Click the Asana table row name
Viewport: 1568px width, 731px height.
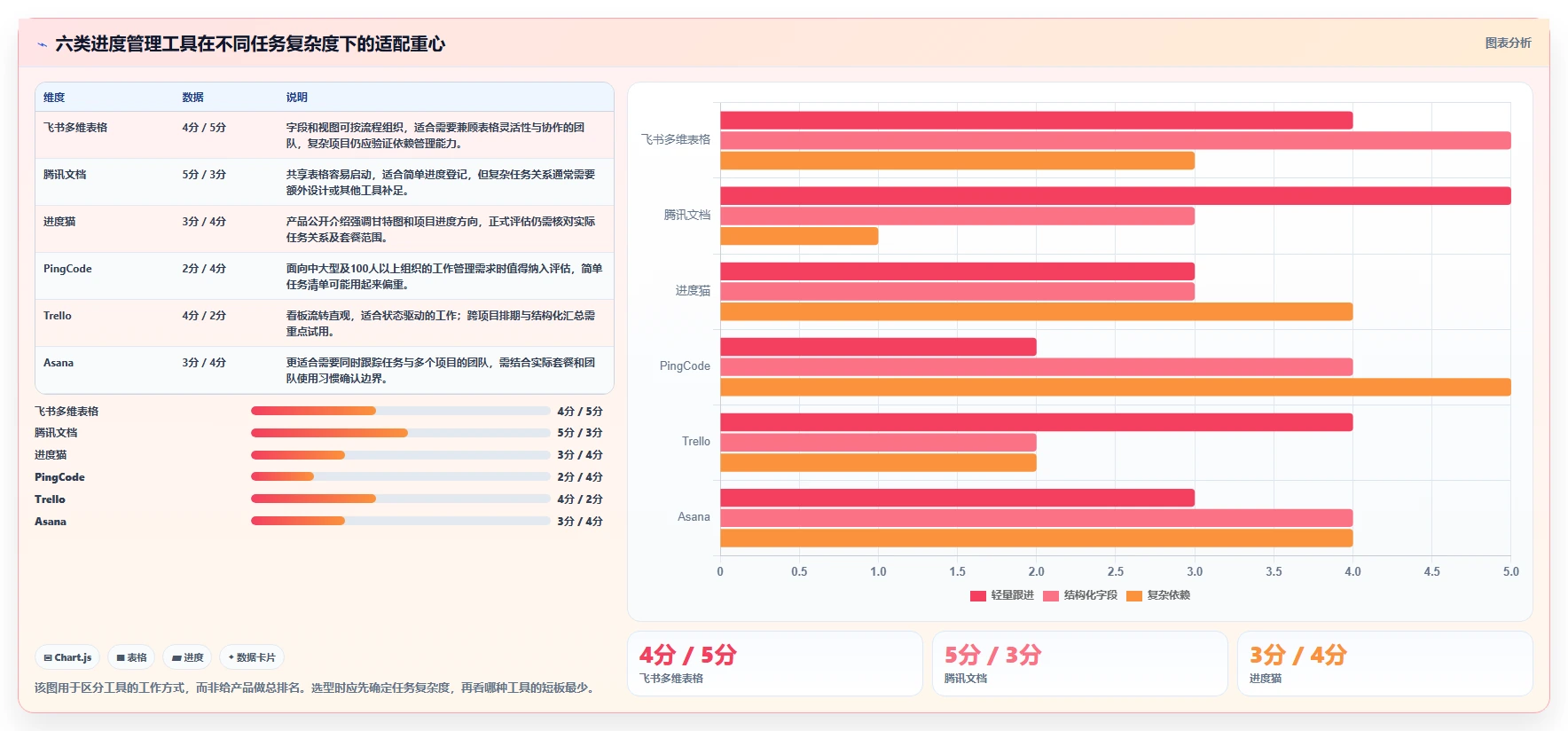[x=59, y=363]
